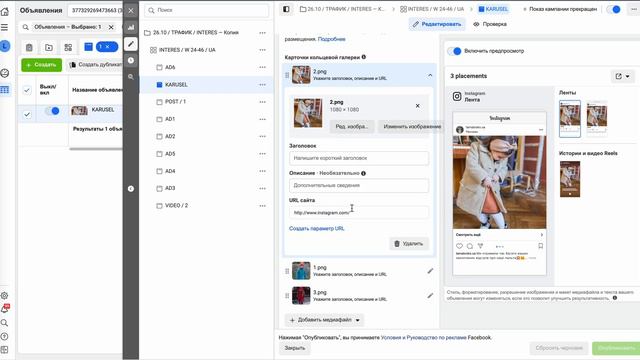640x360 pixels.
Task: Open notifications bell icon
Action: [5, 309]
